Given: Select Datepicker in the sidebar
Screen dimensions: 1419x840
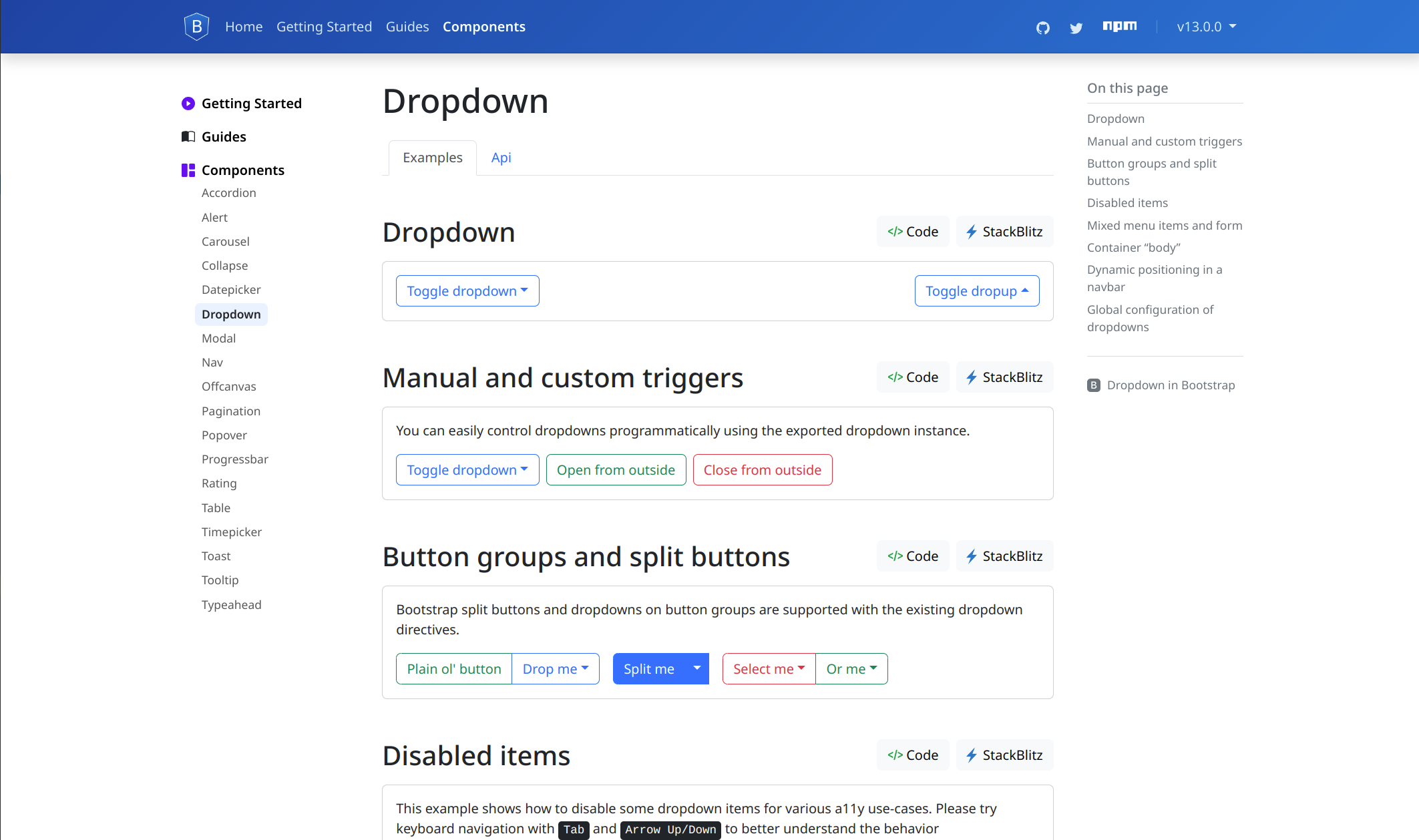Looking at the screenshot, I should coord(231,289).
